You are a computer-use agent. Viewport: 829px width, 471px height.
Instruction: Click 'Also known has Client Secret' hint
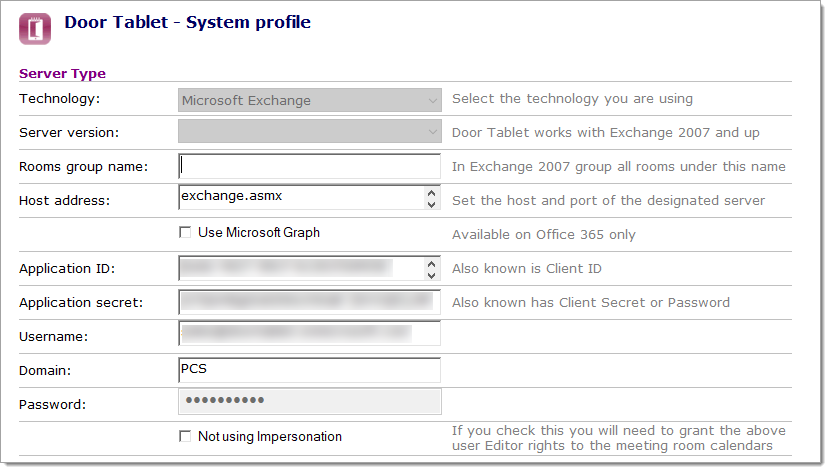tap(591, 302)
